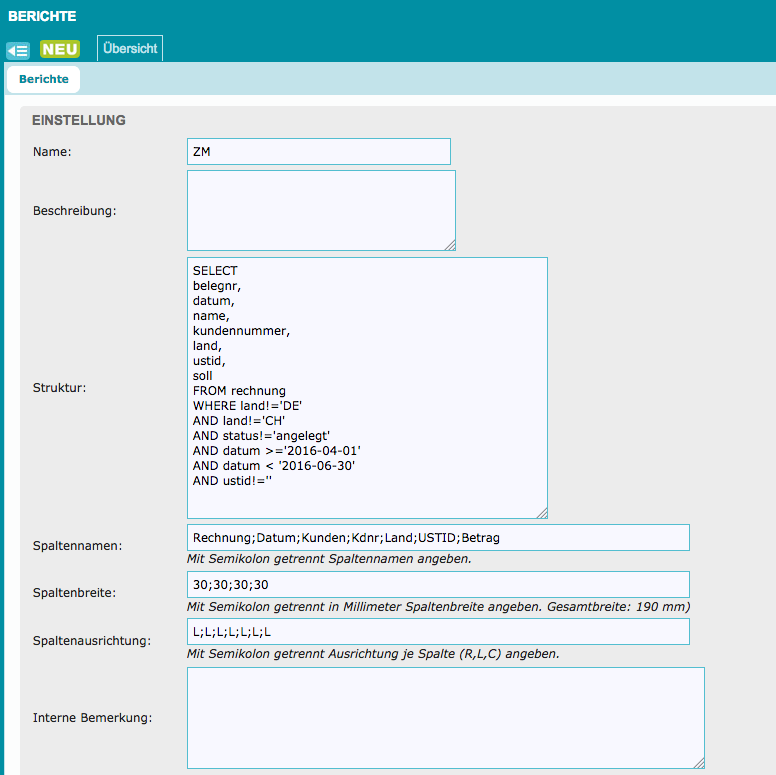The image size is (776, 775).
Task: Switch to the Berichte tab
Action: click(43, 79)
